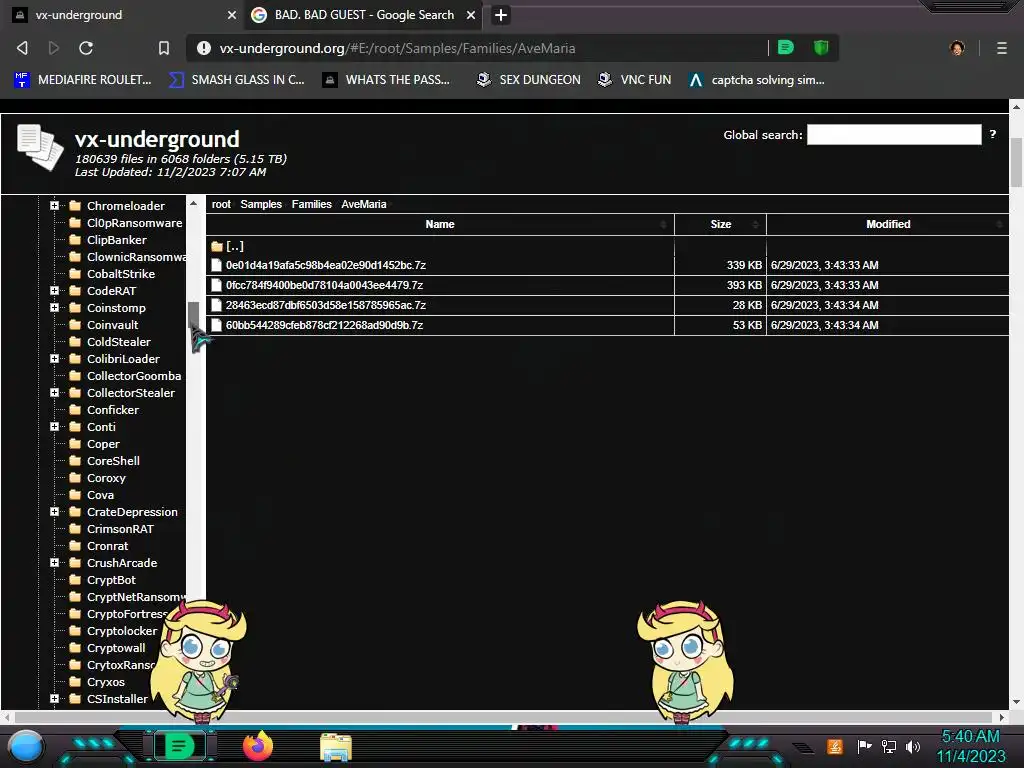Expand the CodeRAT tree node
The image size is (1024, 768).
point(54,291)
